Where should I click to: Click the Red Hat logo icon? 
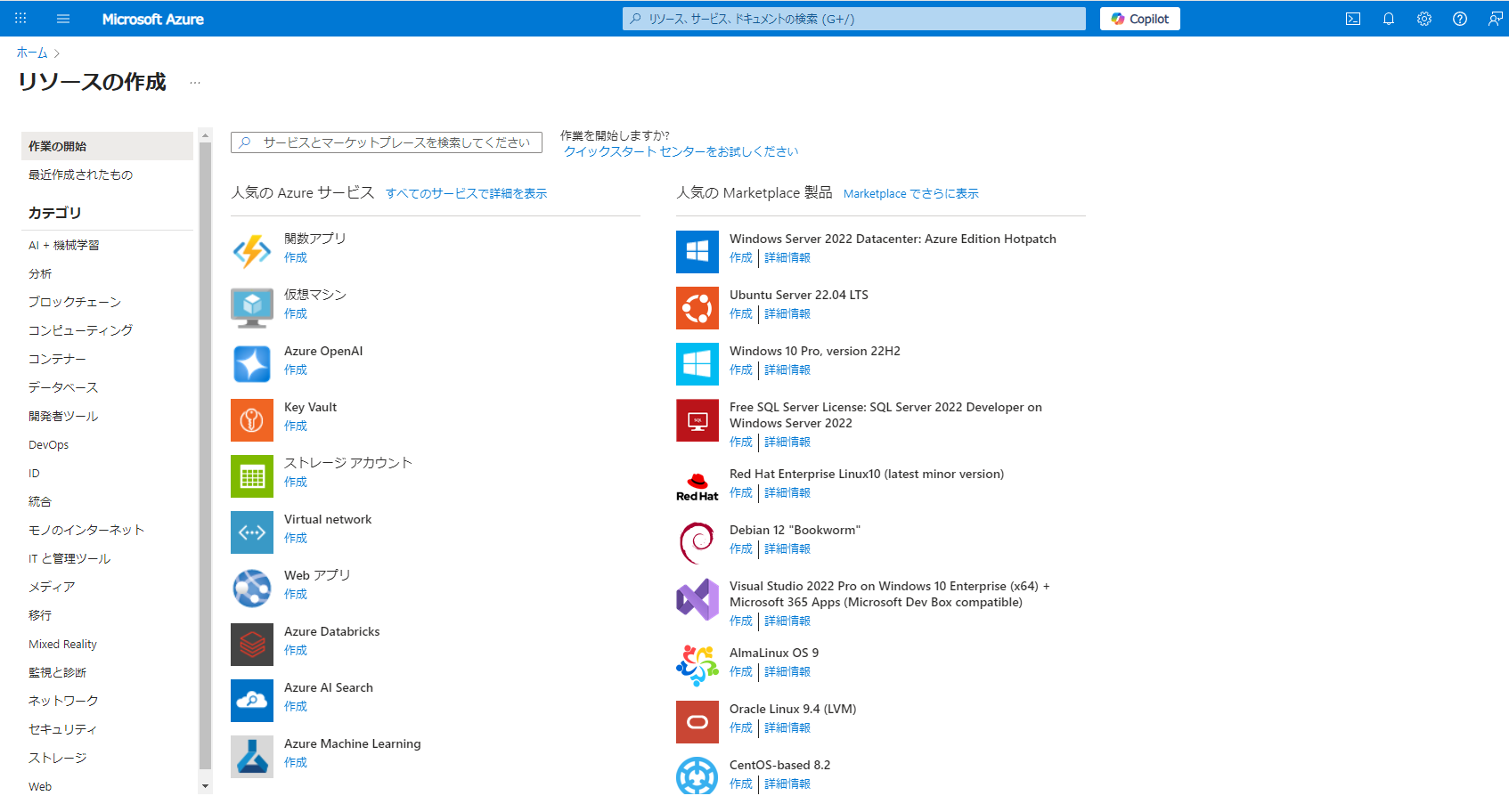coord(697,487)
